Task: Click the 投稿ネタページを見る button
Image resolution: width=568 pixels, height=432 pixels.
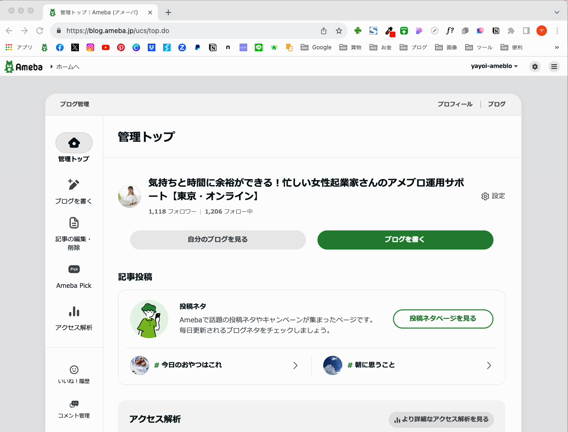Action: pyautogui.click(x=443, y=319)
